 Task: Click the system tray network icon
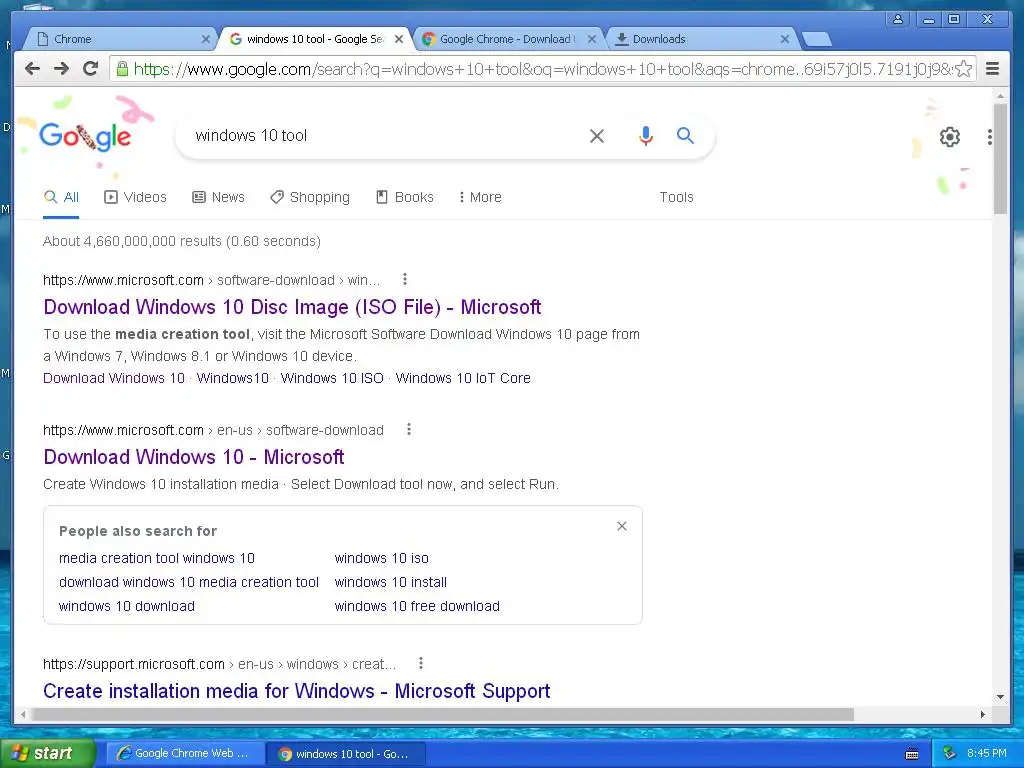point(950,754)
